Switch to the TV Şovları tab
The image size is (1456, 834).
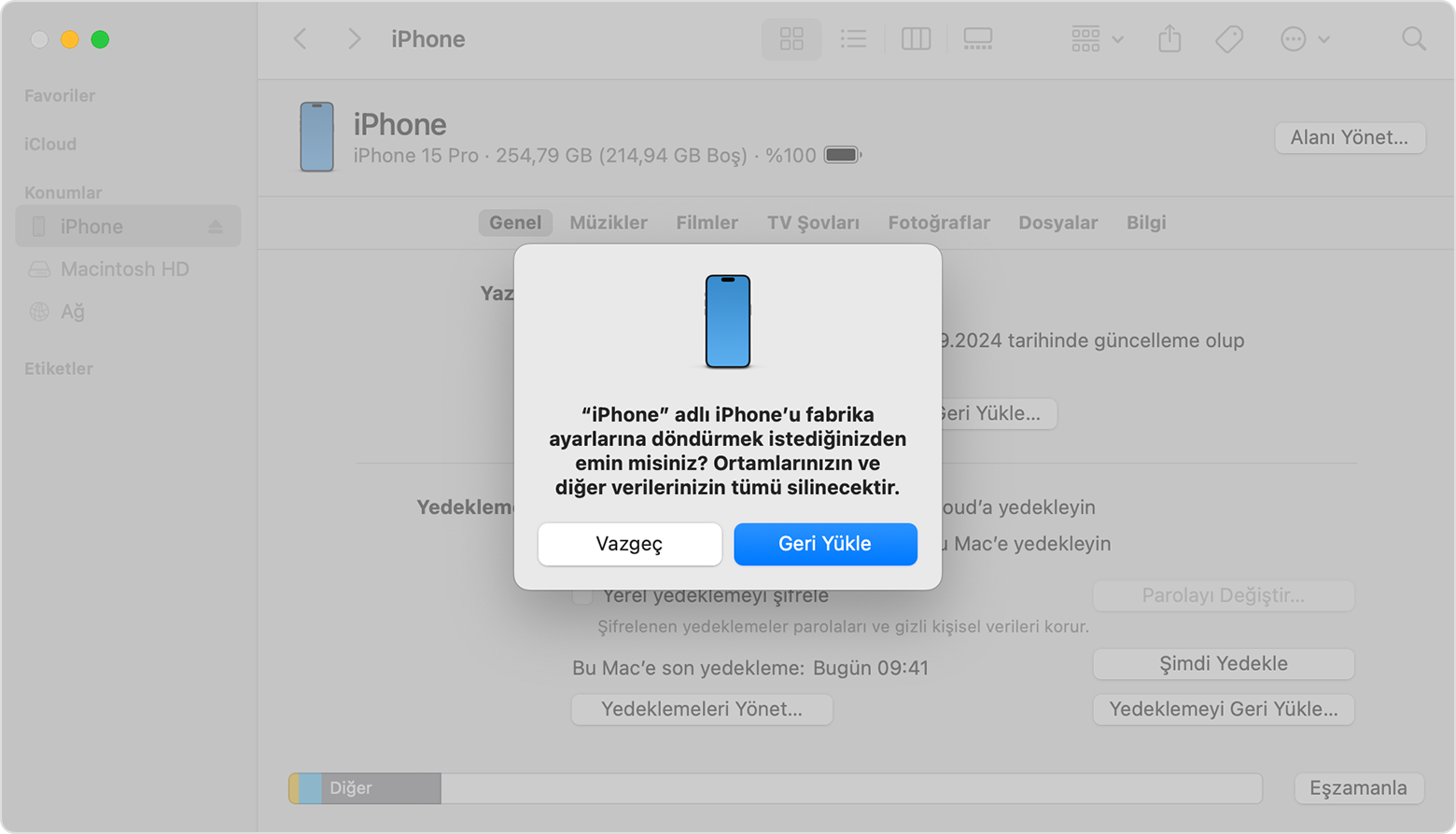click(x=813, y=223)
